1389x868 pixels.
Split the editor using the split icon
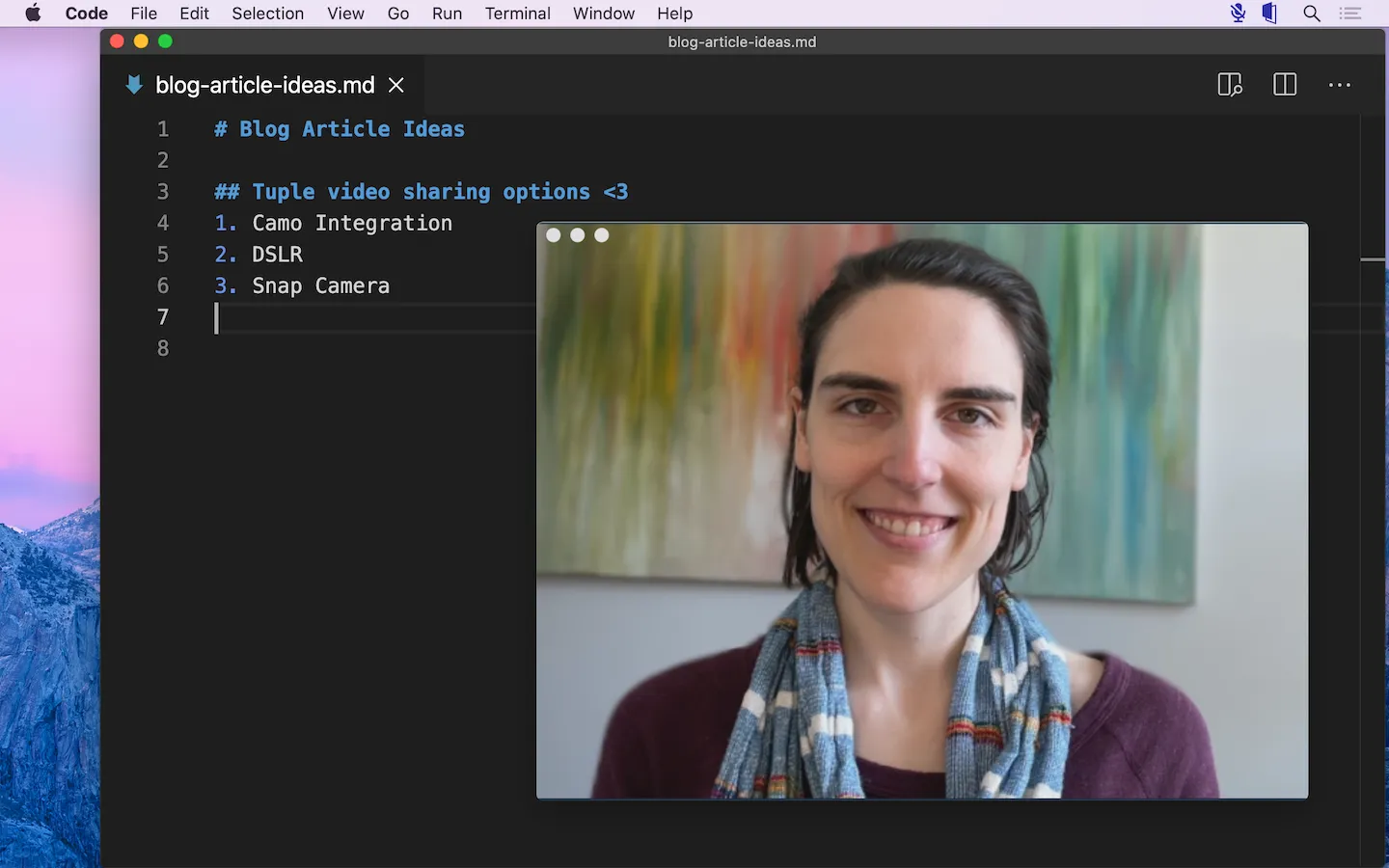(1285, 85)
